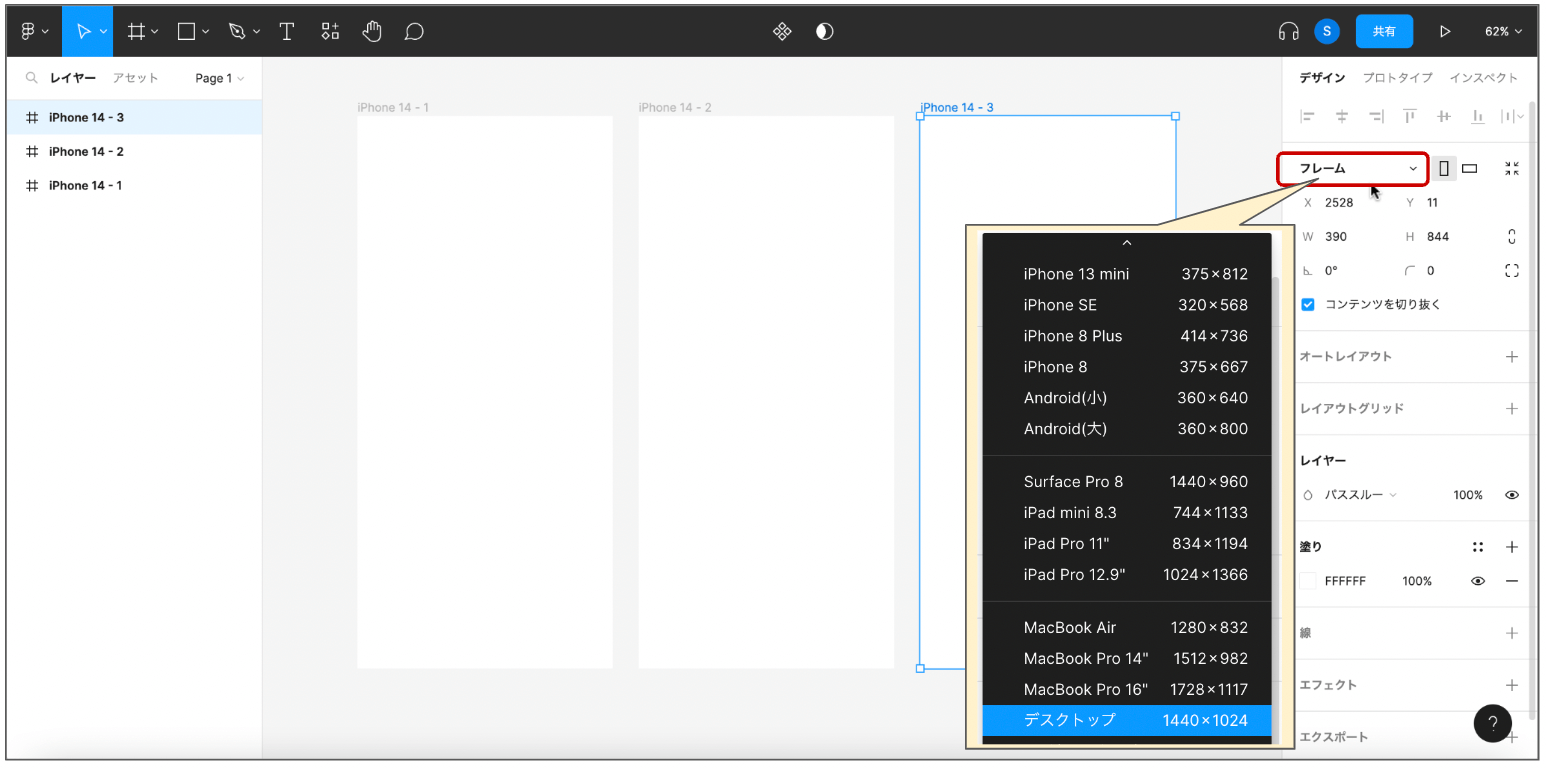Screen dimensions: 1546x768
Task: Switch to the アセット tab
Action: pyautogui.click(x=135, y=78)
